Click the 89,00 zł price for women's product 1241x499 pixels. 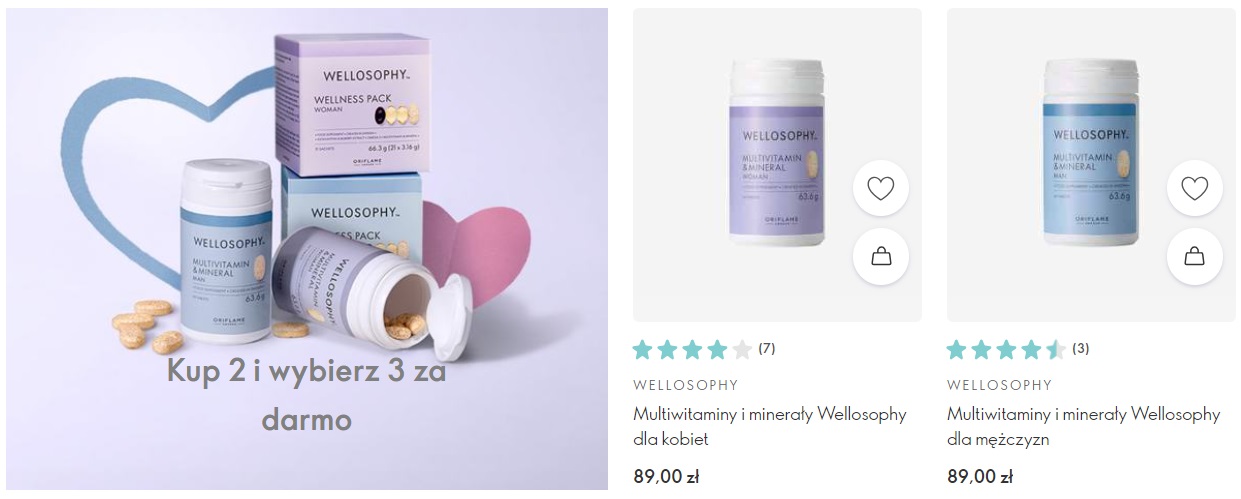(x=666, y=477)
